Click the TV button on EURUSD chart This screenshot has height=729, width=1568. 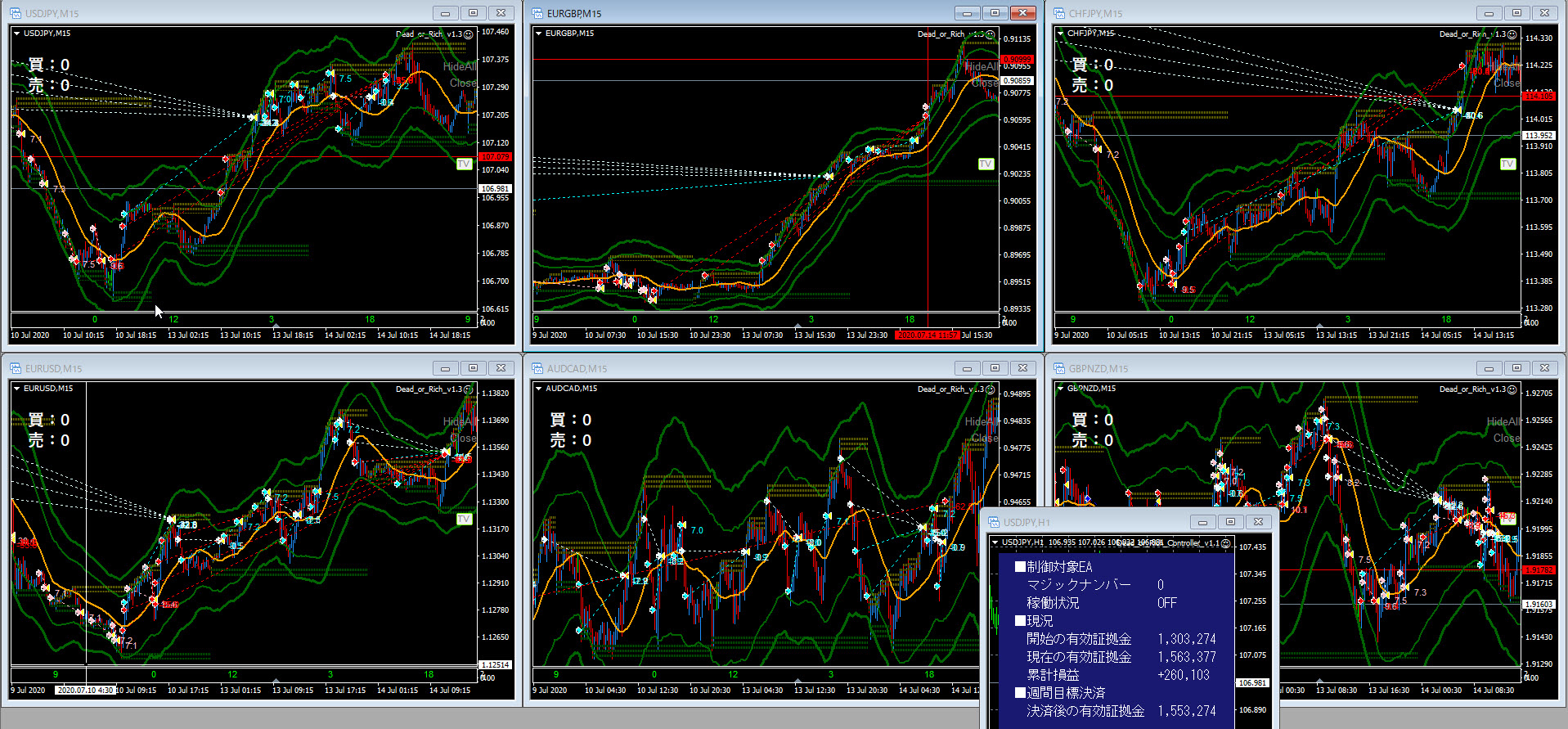(x=464, y=520)
